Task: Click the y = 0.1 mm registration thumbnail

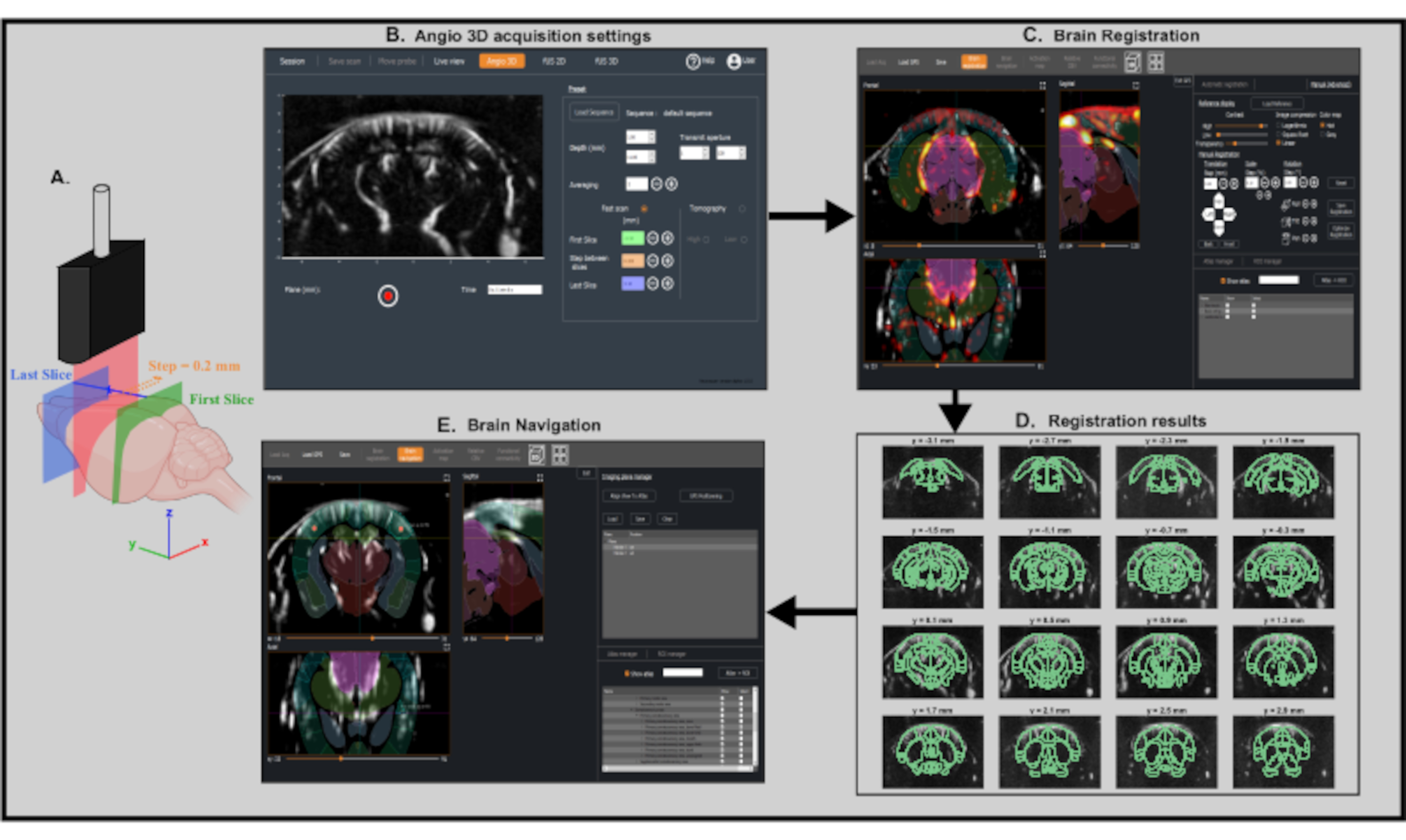Action: (933, 662)
